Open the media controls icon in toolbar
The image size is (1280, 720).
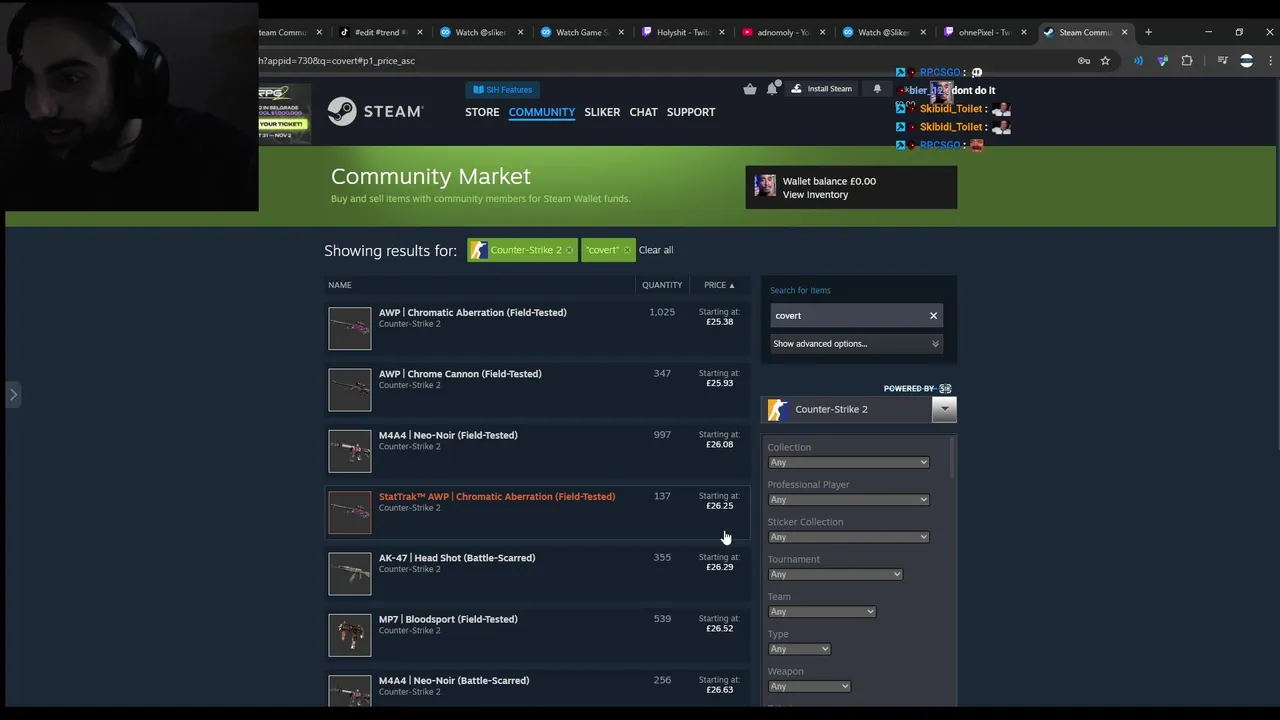click(1222, 61)
